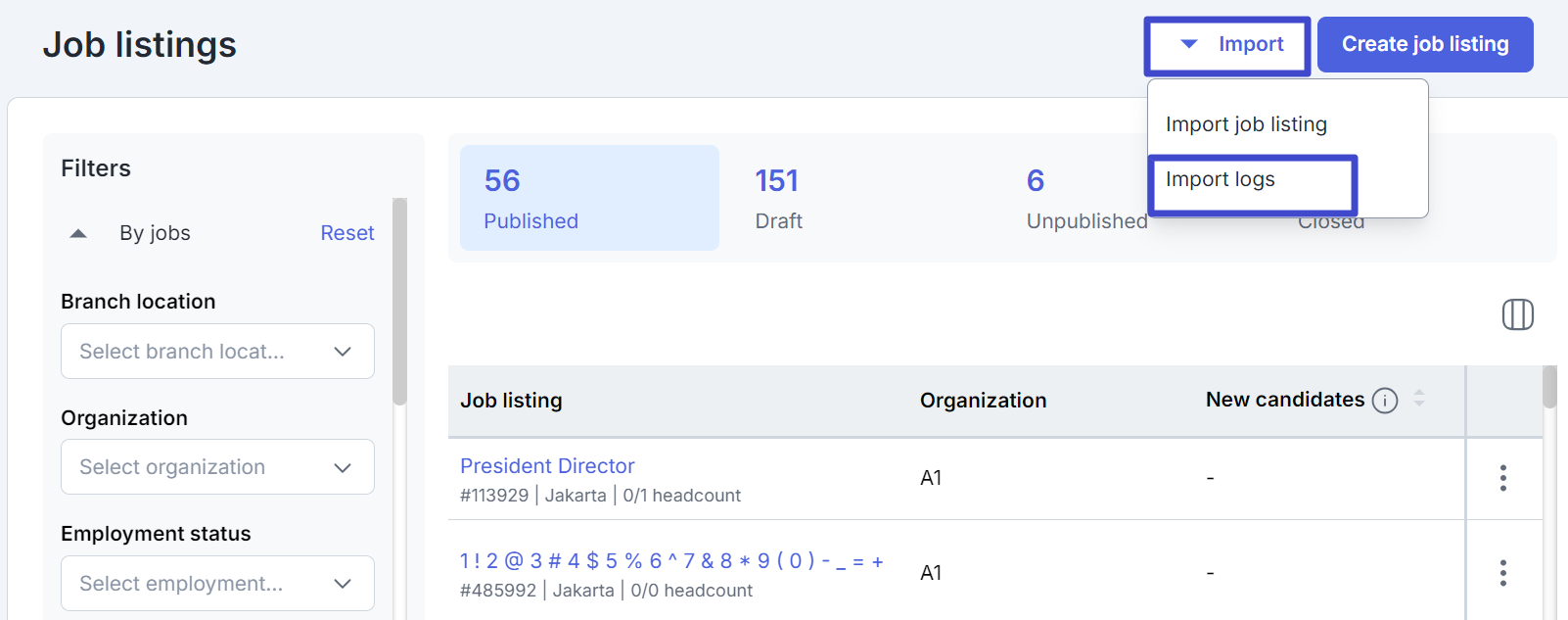Image resolution: width=1568 pixels, height=620 pixels.
Task: Open the column settings icon
Action: point(1517,314)
